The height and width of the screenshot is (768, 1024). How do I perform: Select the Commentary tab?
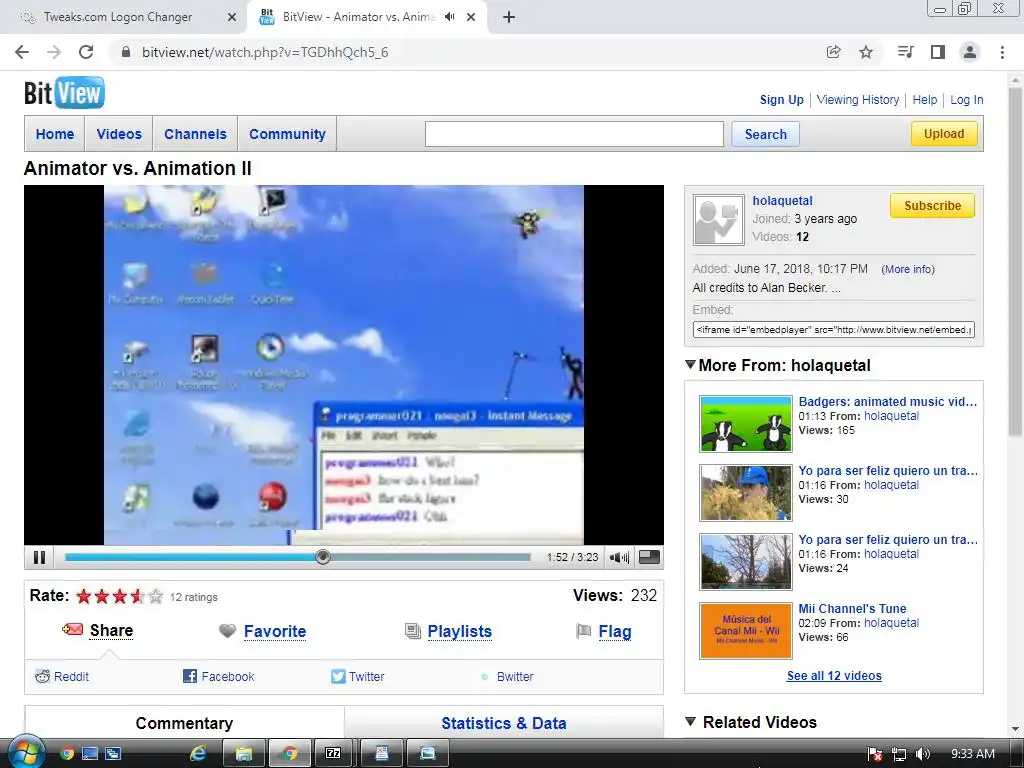(184, 723)
